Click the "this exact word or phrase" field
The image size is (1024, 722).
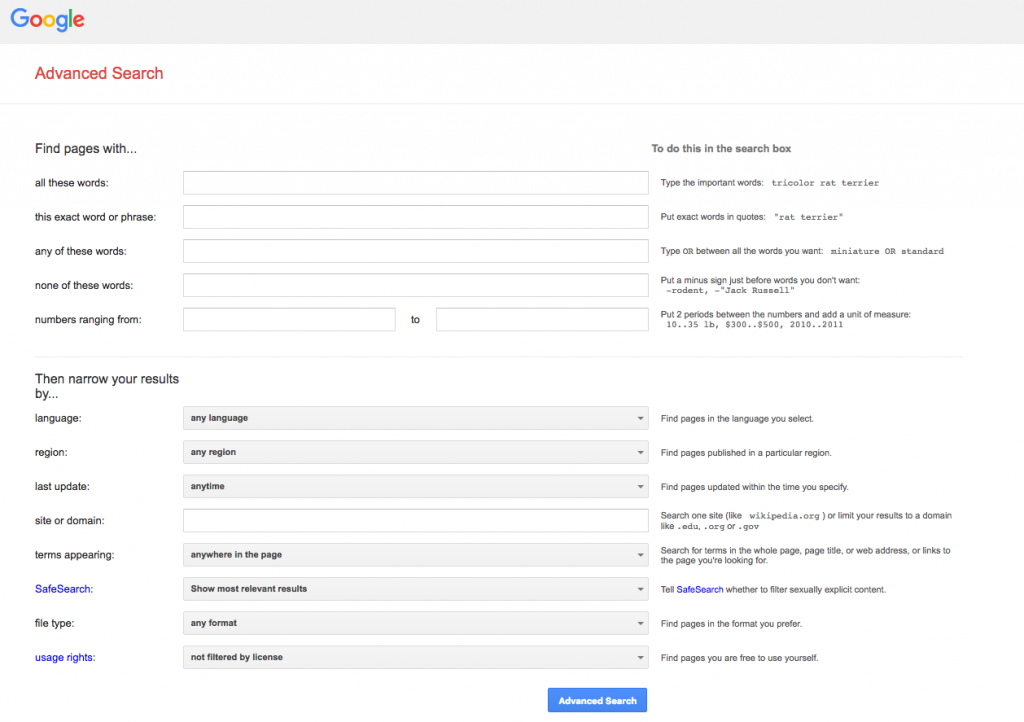(x=415, y=217)
